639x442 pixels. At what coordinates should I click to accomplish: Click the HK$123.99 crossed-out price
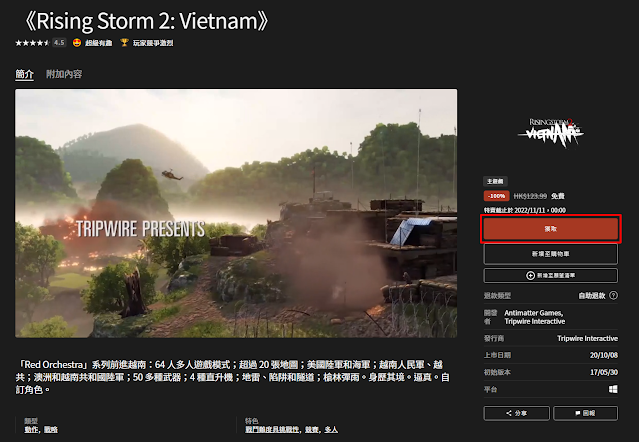(530, 196)
